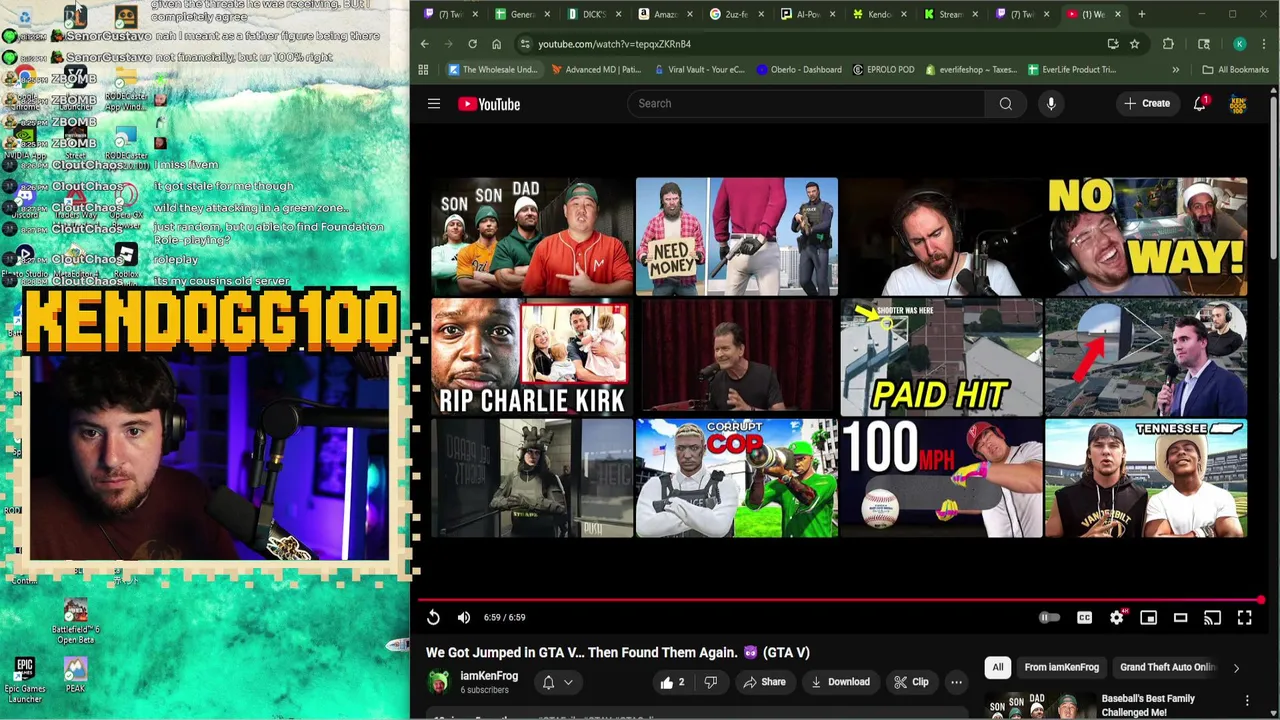Dislike the video with thumbs down
The image size is (1280, 720).
(x=711, y=682)
